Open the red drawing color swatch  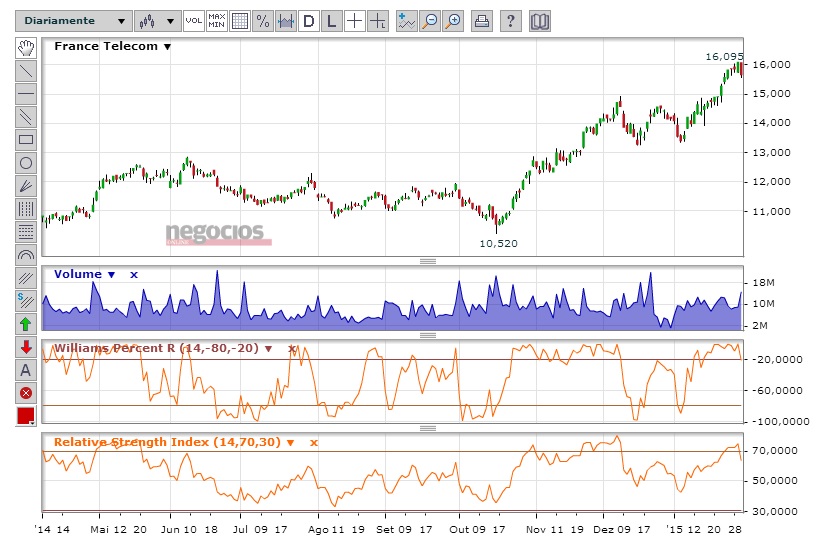tap(26, 416)
